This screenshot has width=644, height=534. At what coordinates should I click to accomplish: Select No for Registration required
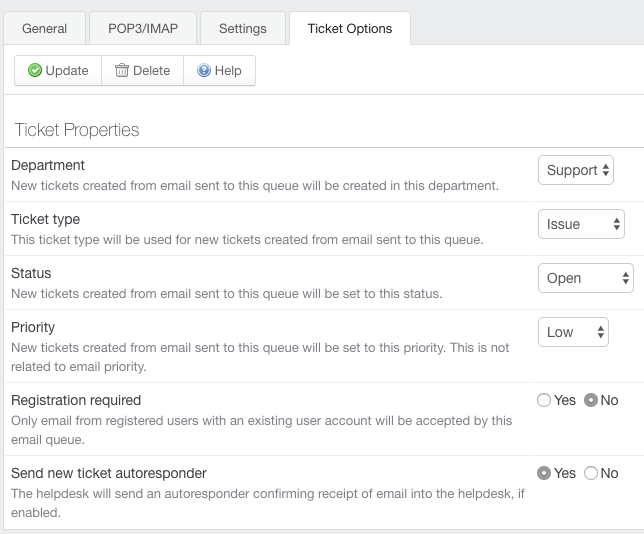coord(591,400)
